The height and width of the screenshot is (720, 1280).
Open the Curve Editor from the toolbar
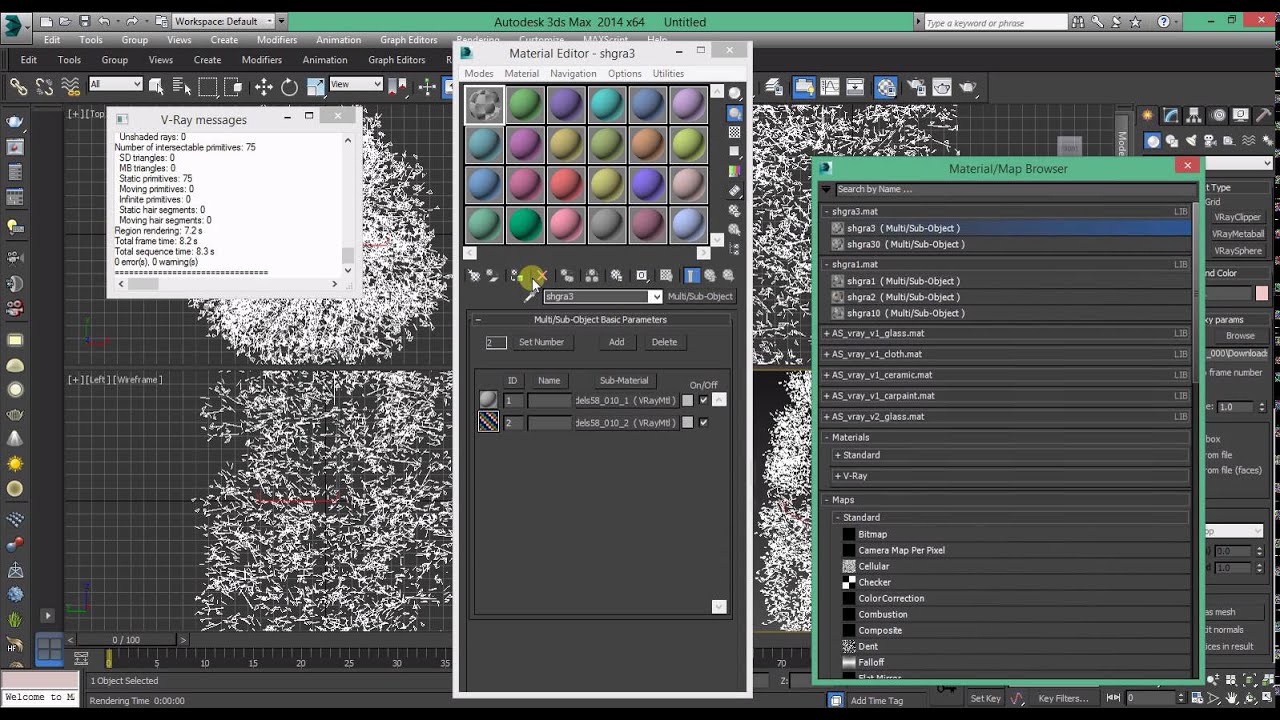point(829,87)
